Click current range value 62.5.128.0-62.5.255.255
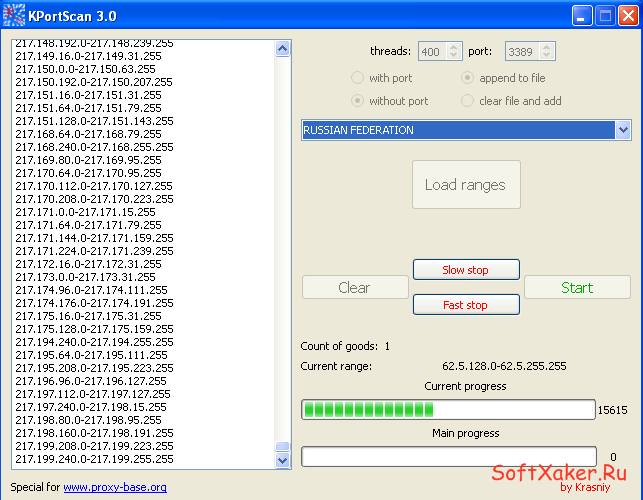This screenshot has width=643, height=500. (504, 366)
